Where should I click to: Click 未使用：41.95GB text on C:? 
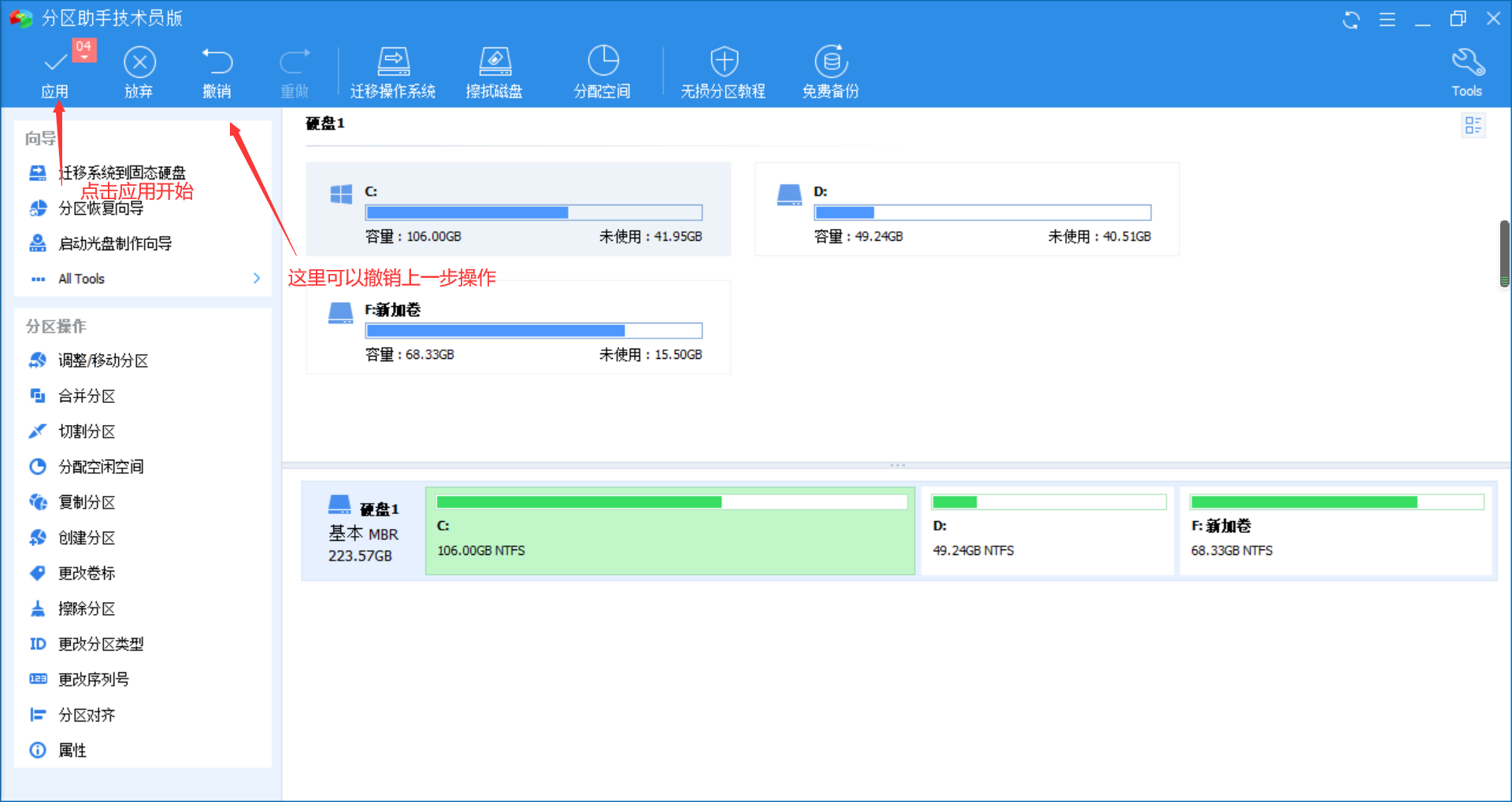coord(650,236)
